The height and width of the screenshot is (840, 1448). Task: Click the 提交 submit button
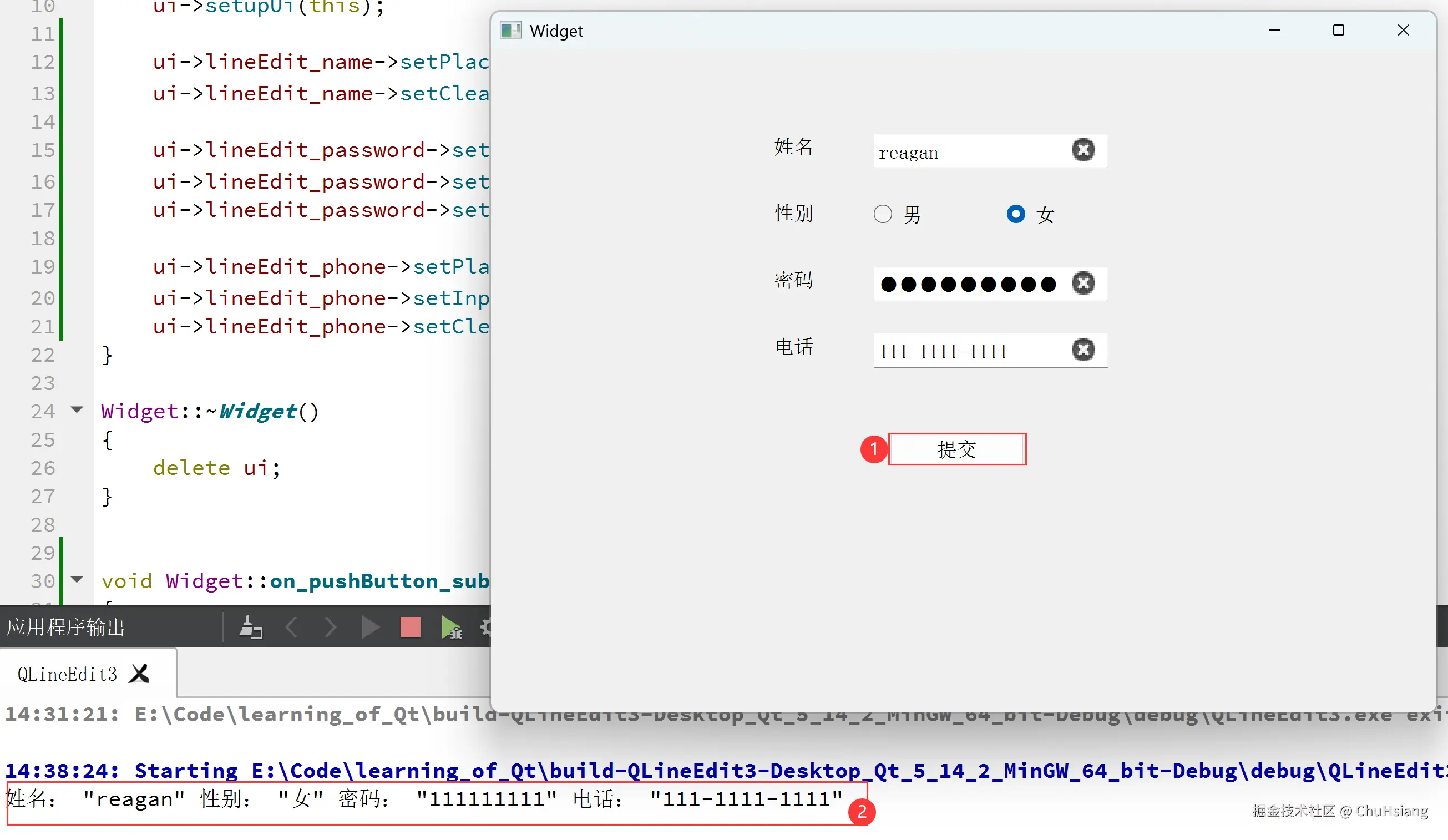[956, 449]
